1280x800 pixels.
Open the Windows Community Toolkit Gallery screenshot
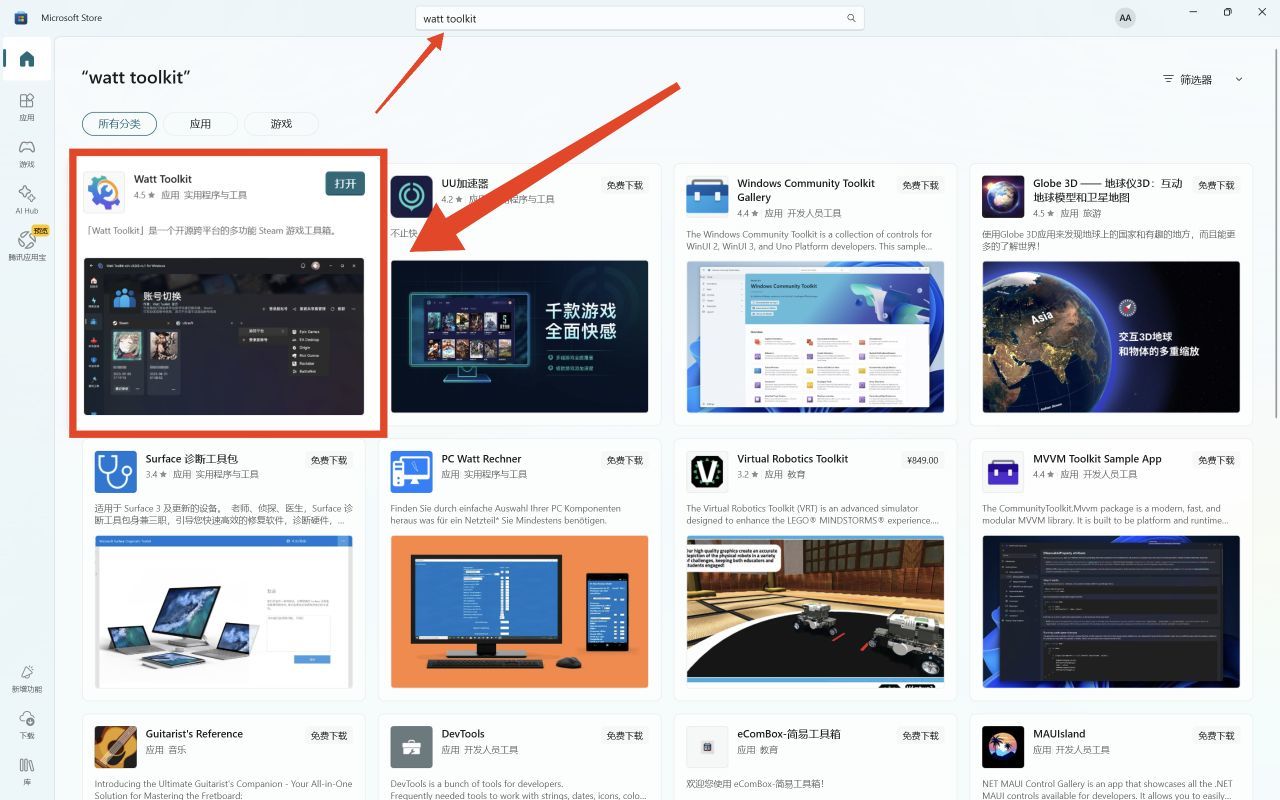point(815,336)
